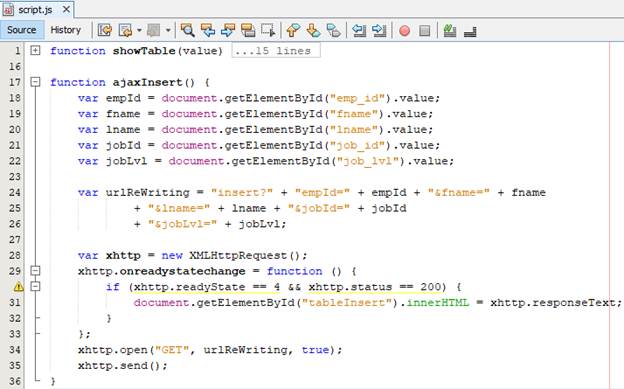Click inside the "job_lvl" string
This screenshot has height=389, width=624.
coord(368,161)
